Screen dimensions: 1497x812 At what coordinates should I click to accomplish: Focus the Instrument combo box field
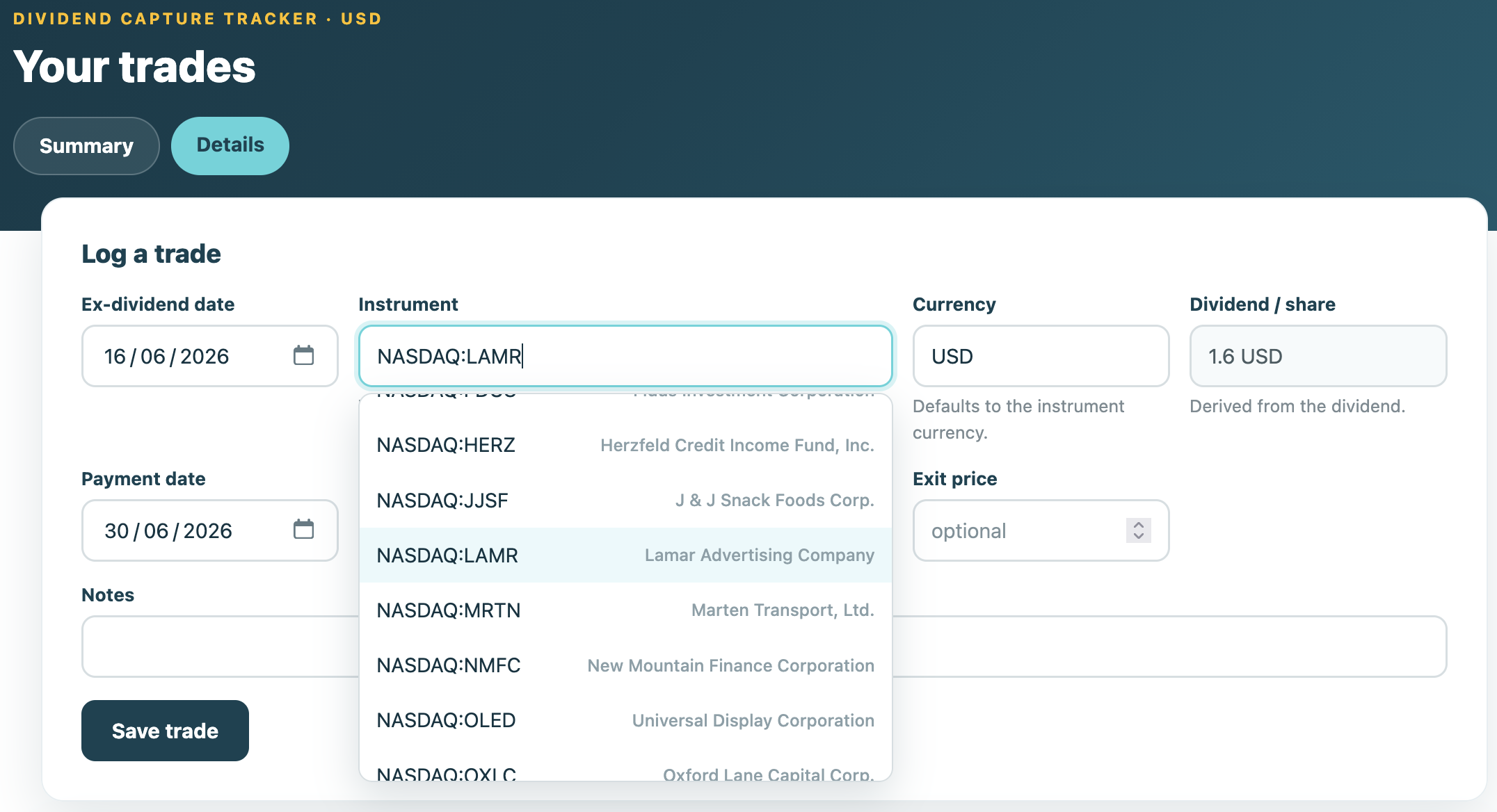(x=625, y=356)
